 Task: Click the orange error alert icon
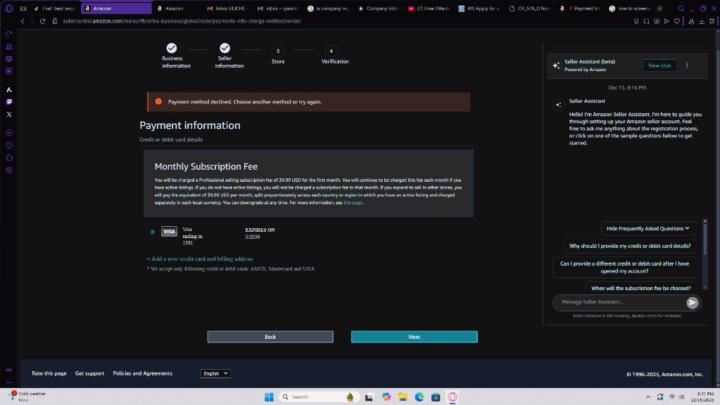coord(158,101)
